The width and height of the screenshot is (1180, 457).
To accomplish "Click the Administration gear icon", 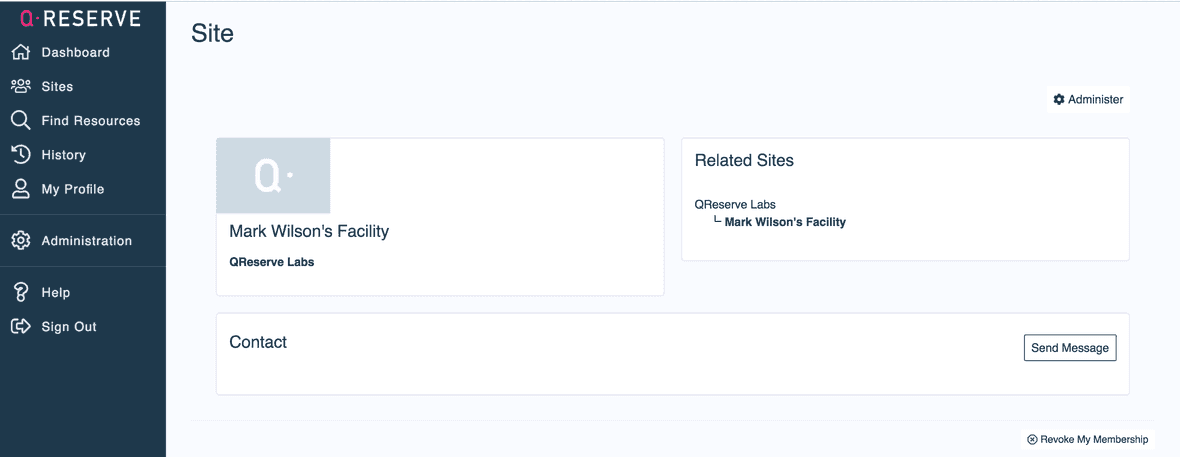I will [x=20, y=240].
